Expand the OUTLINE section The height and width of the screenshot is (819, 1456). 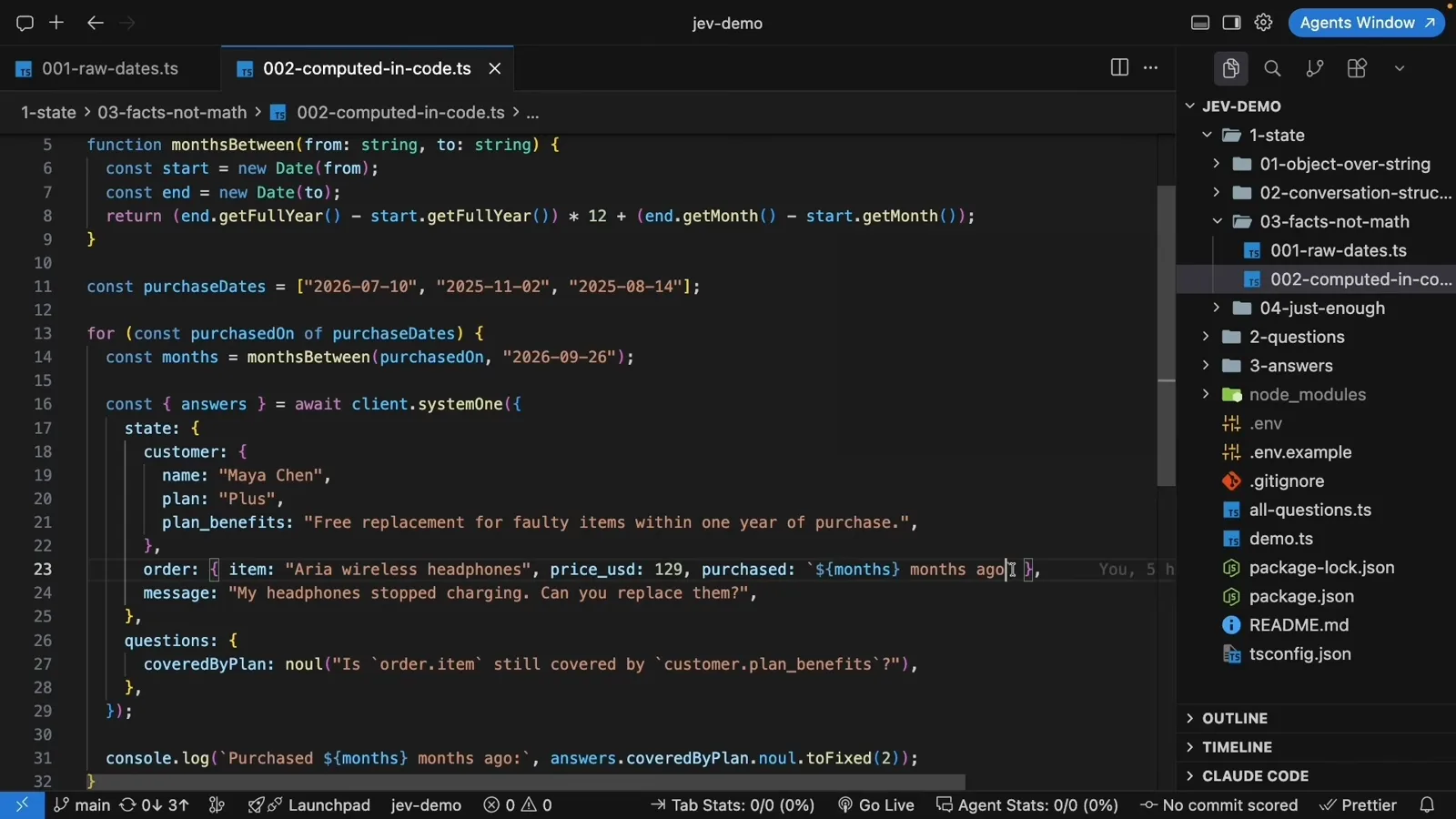[x=1316, y=718]
